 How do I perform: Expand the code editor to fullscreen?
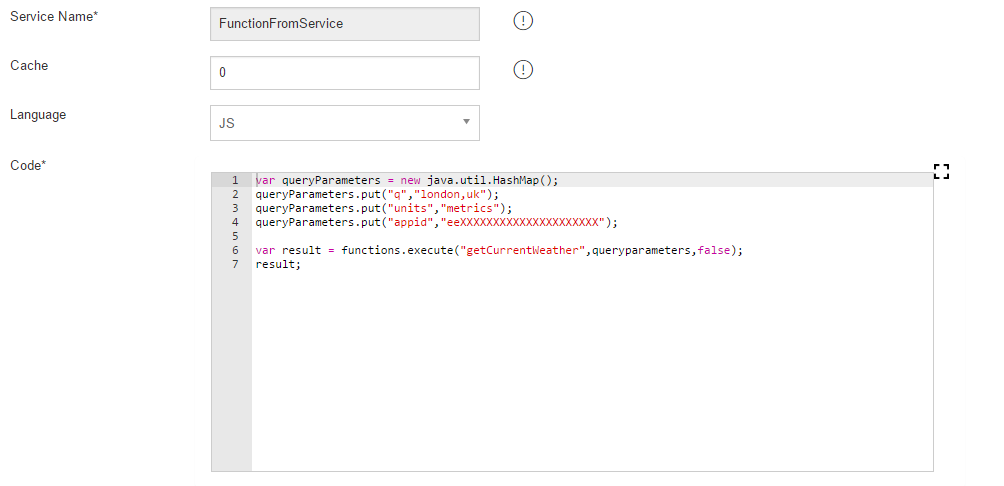coord(940,171)
